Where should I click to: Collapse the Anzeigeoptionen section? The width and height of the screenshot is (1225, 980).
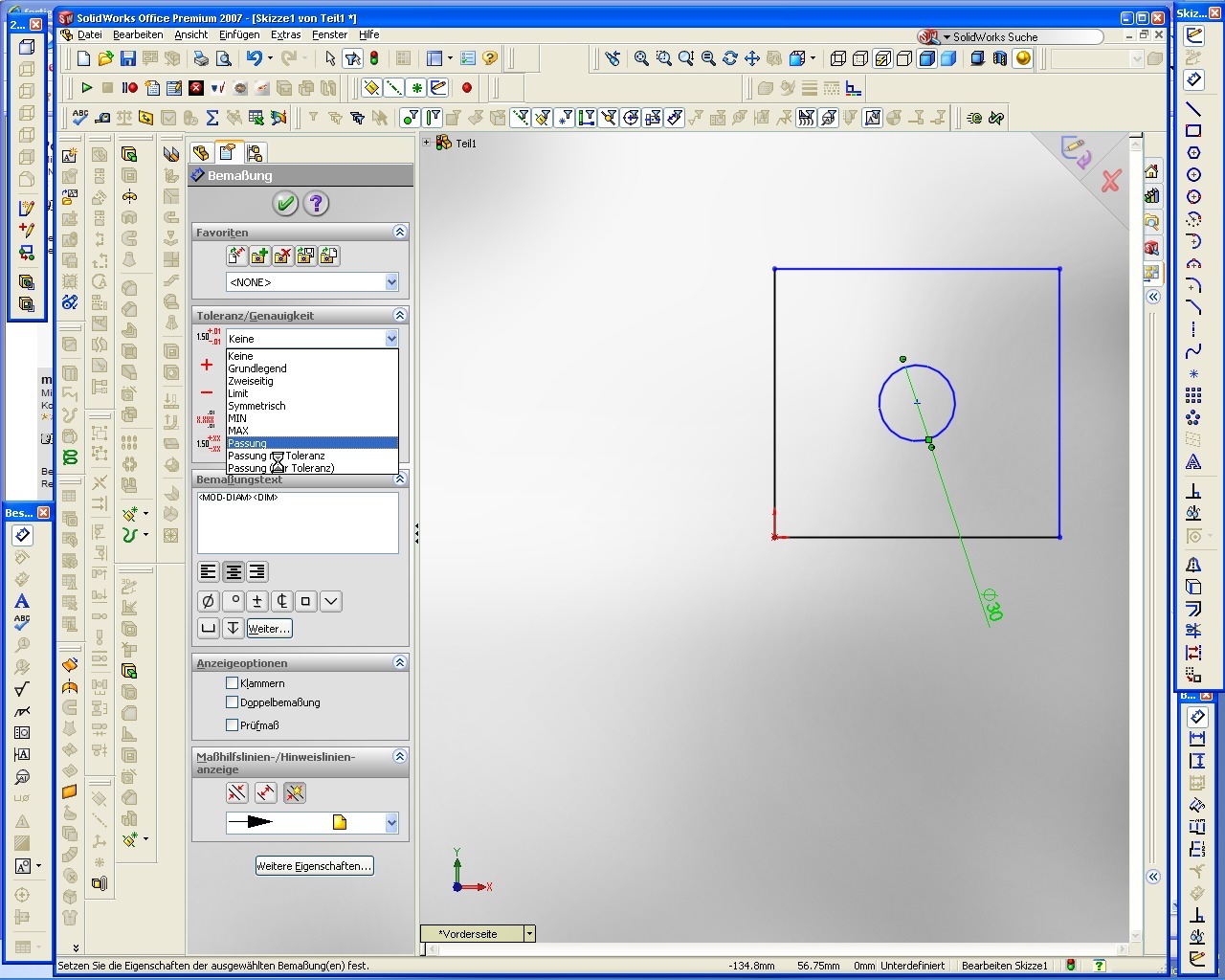click(x=400, y=662)
